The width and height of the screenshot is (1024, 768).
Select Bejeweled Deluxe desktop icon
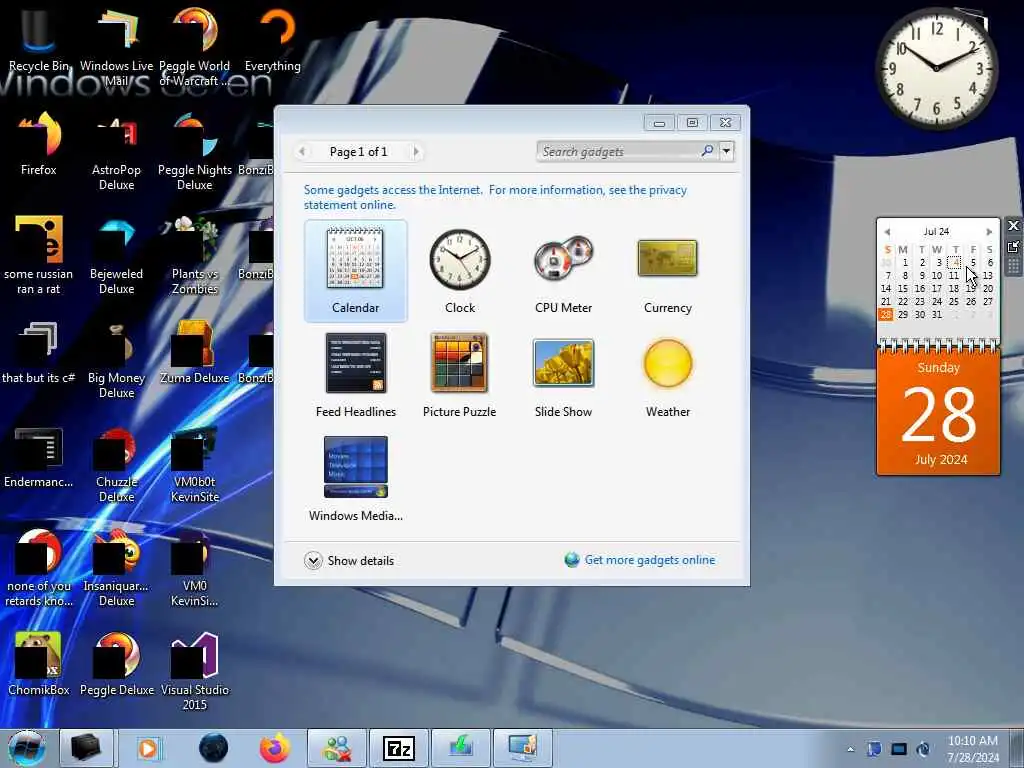click(x=116, y=255)
